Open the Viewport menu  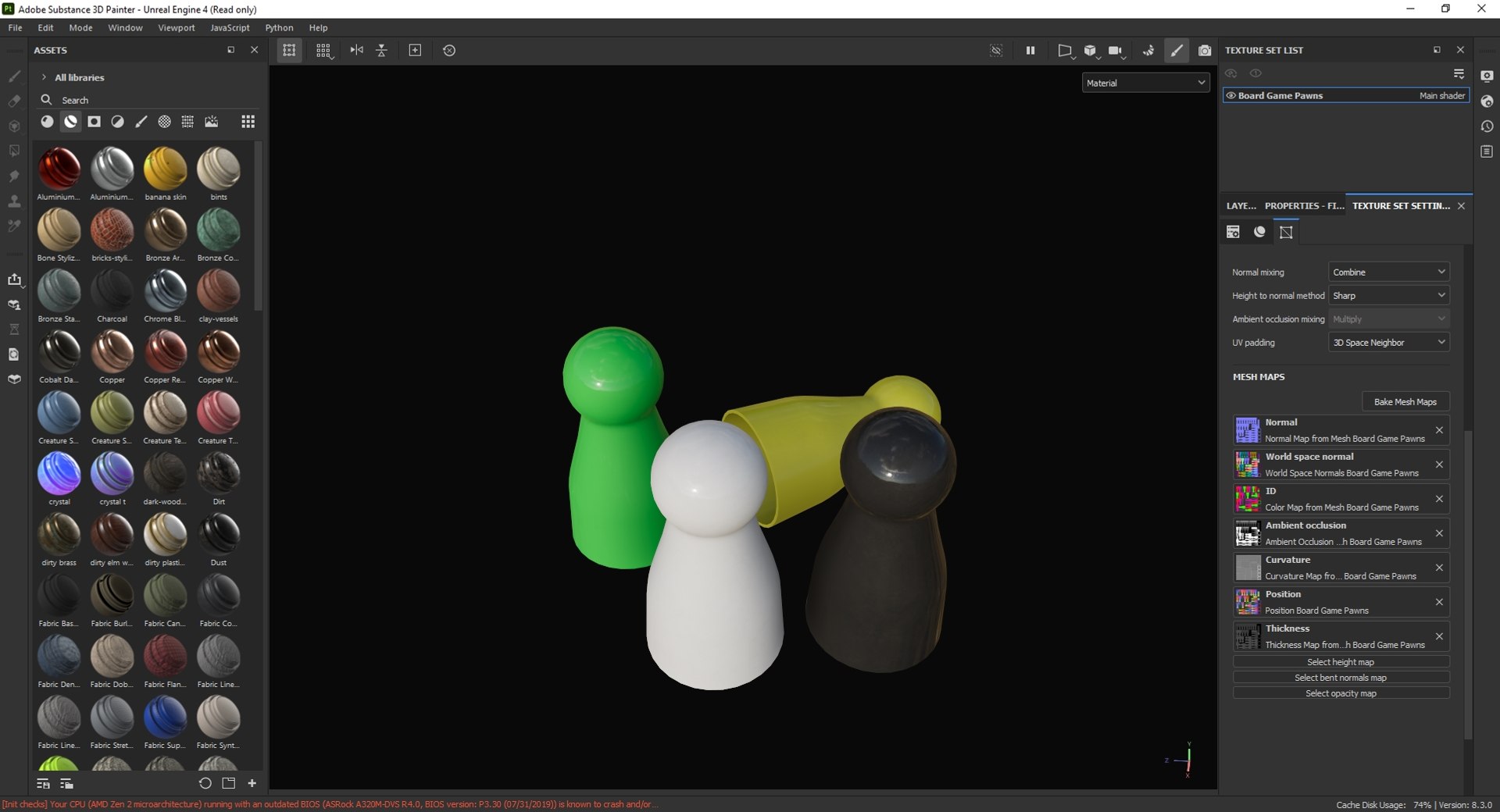coord(176,27)
